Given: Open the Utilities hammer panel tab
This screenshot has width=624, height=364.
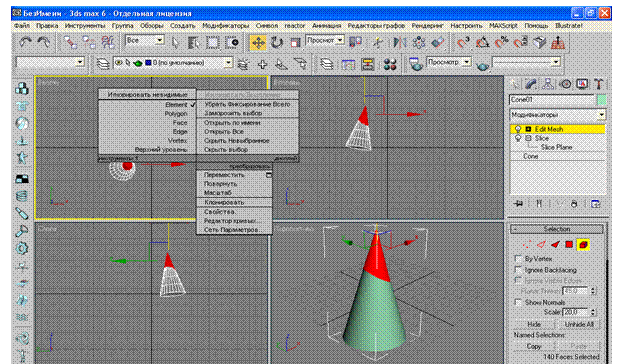Looking at the screenshot, I should pos(599,84).
